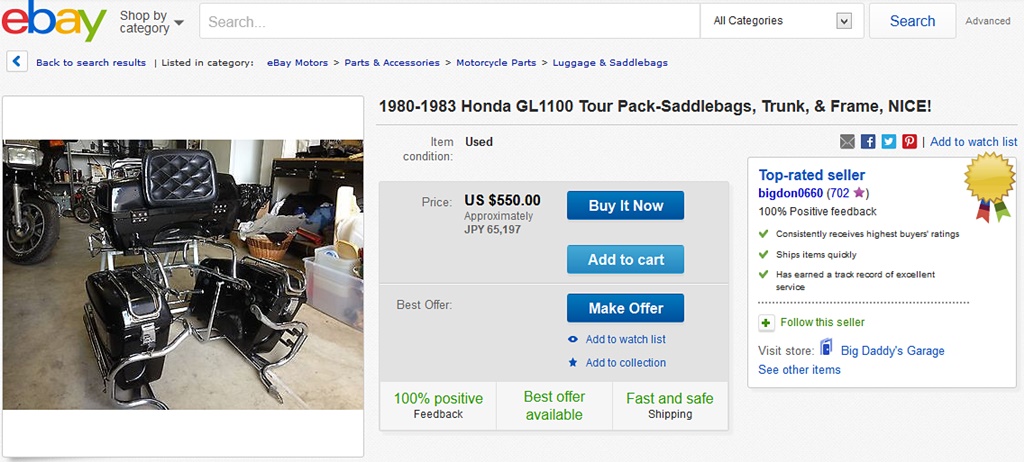This screenshot has height=462, width=1024.
Task: Click the back arrow icon button
Action: click(17, 62)
